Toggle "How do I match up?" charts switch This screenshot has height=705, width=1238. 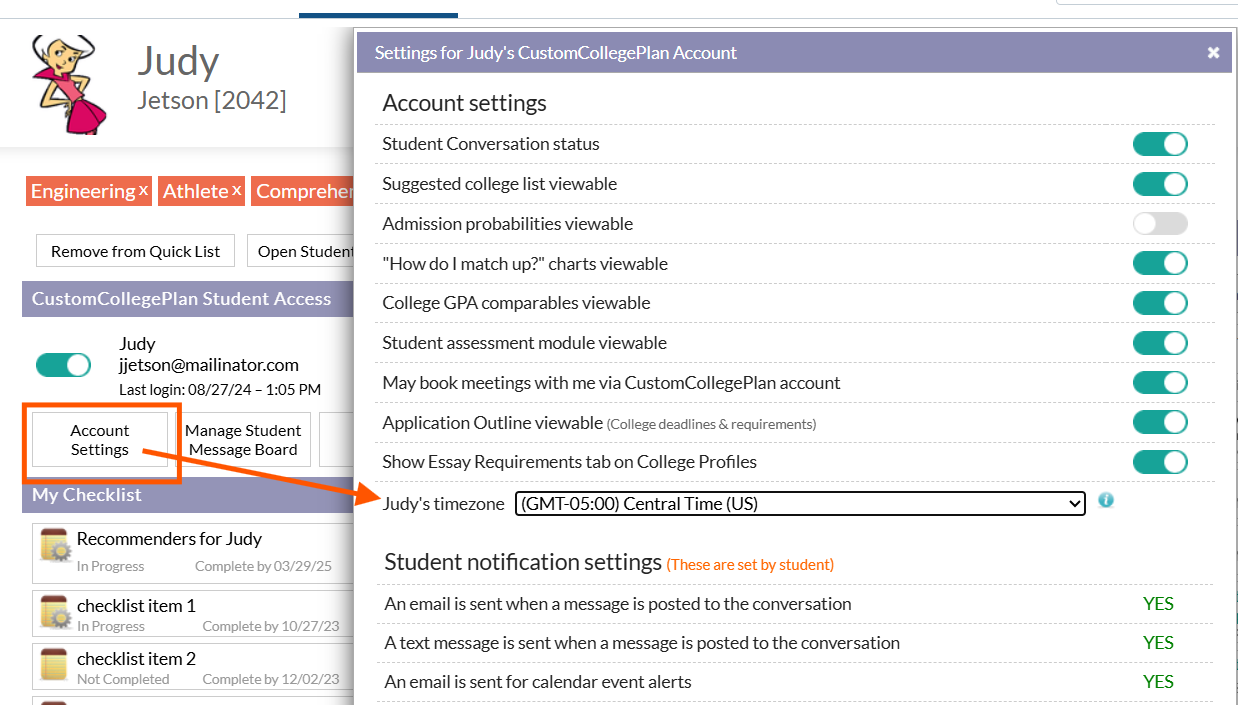click(1160, 263)
